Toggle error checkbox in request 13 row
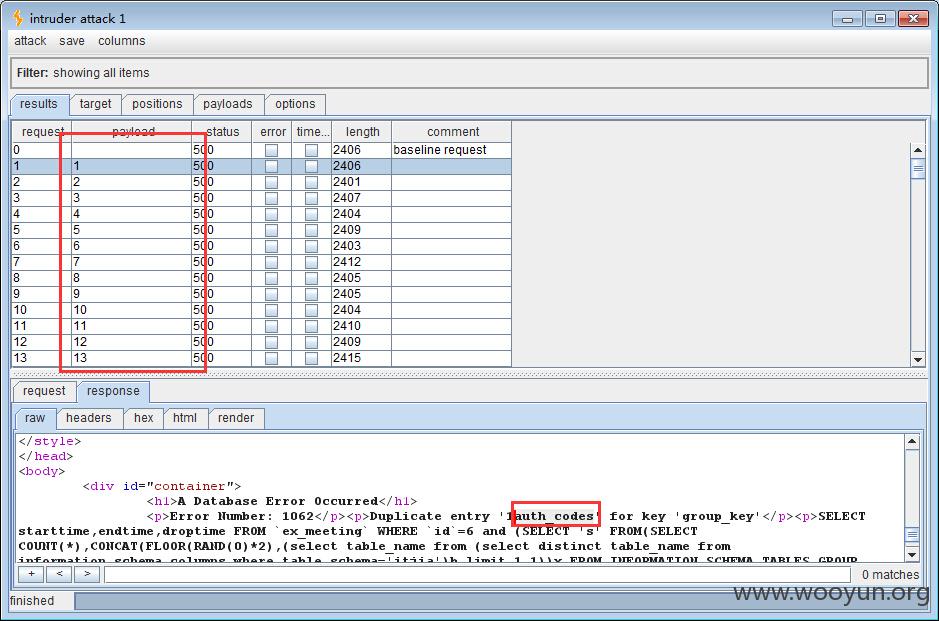This screenshot has width=939, height=621. 271,358
